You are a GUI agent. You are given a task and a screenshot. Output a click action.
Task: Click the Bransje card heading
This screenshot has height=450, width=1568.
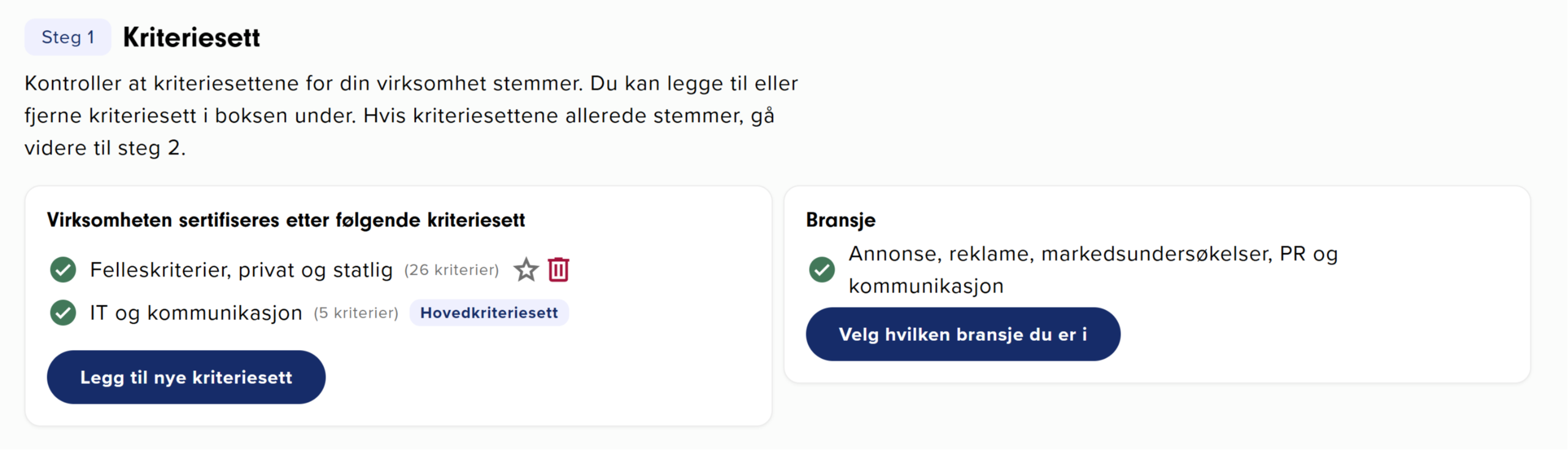840,219
